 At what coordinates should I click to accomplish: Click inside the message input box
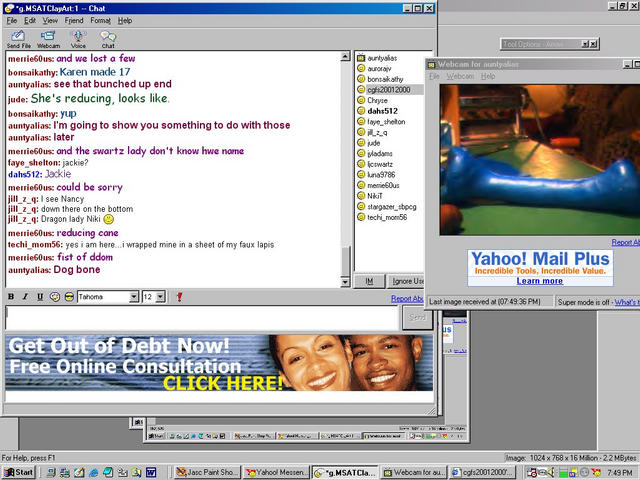202,318
